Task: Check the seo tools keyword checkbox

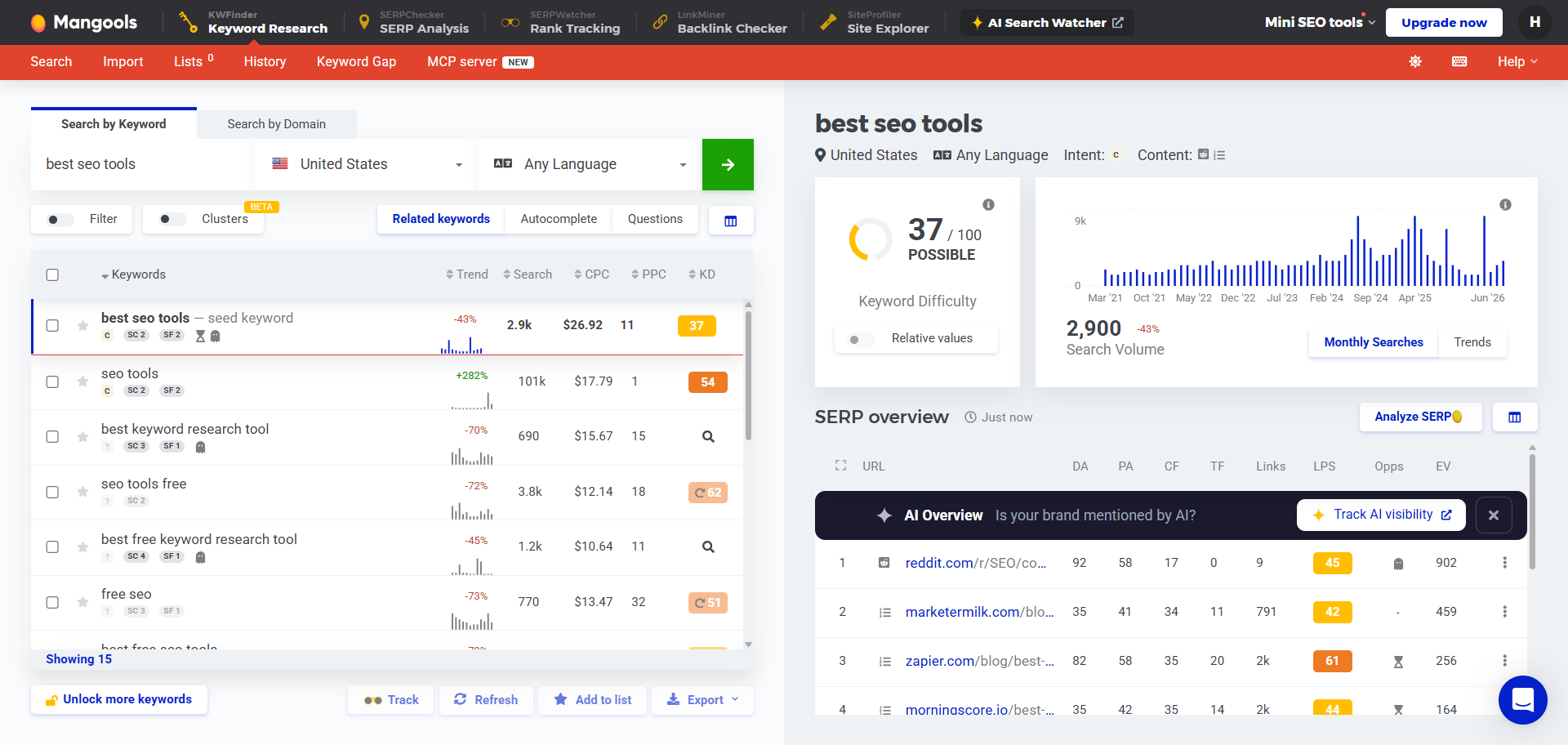Action: click(52, 381)
